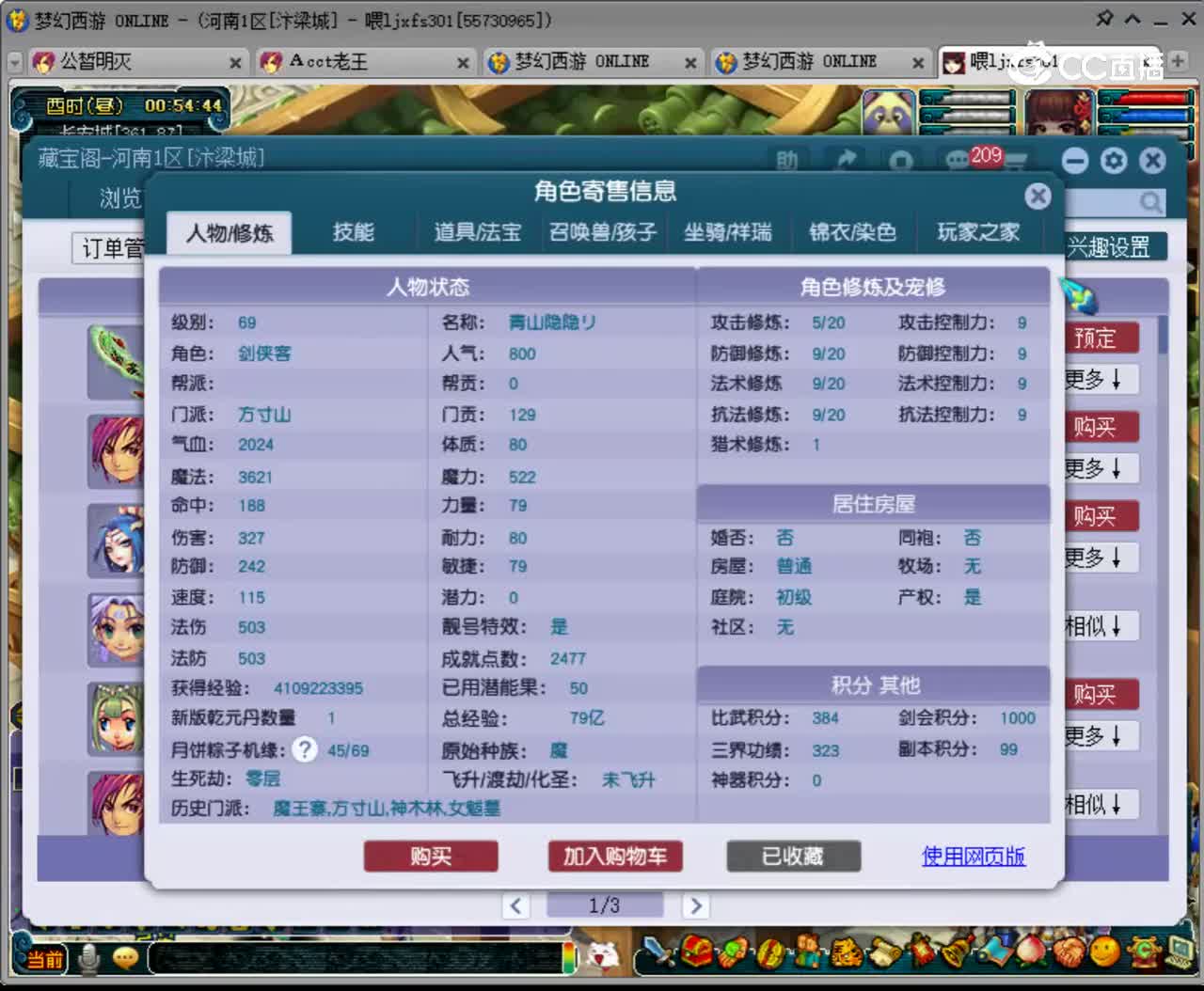Click the bell icon in bottom toolbar
1204x991 pixels.
tap(958, 952)
